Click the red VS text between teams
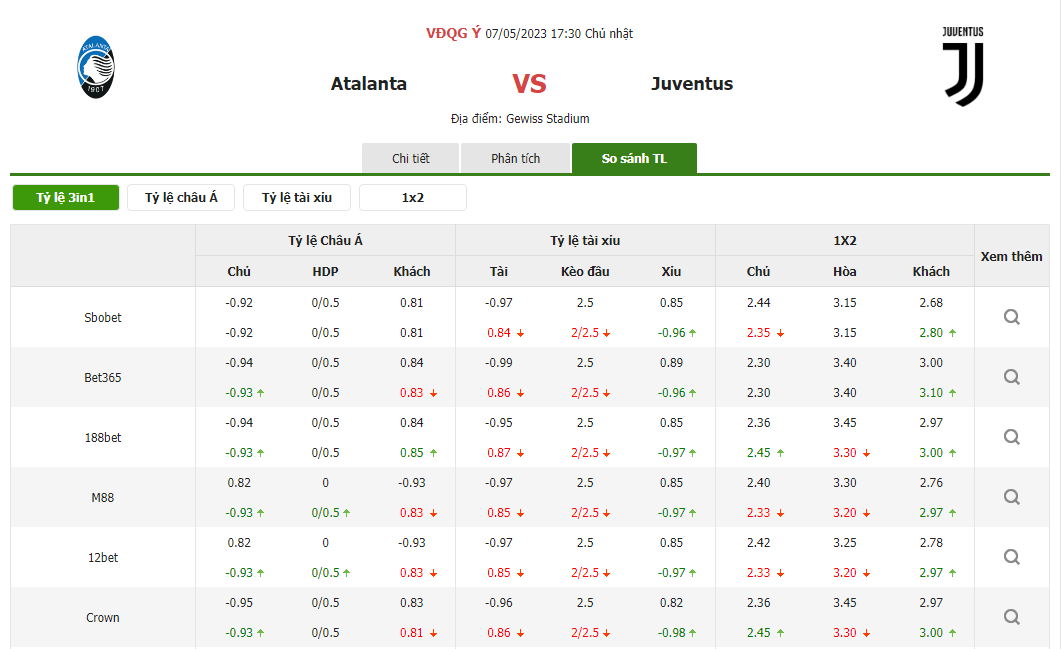The image size is (1061, 649). pyautogui.click(x=529, y=84)
